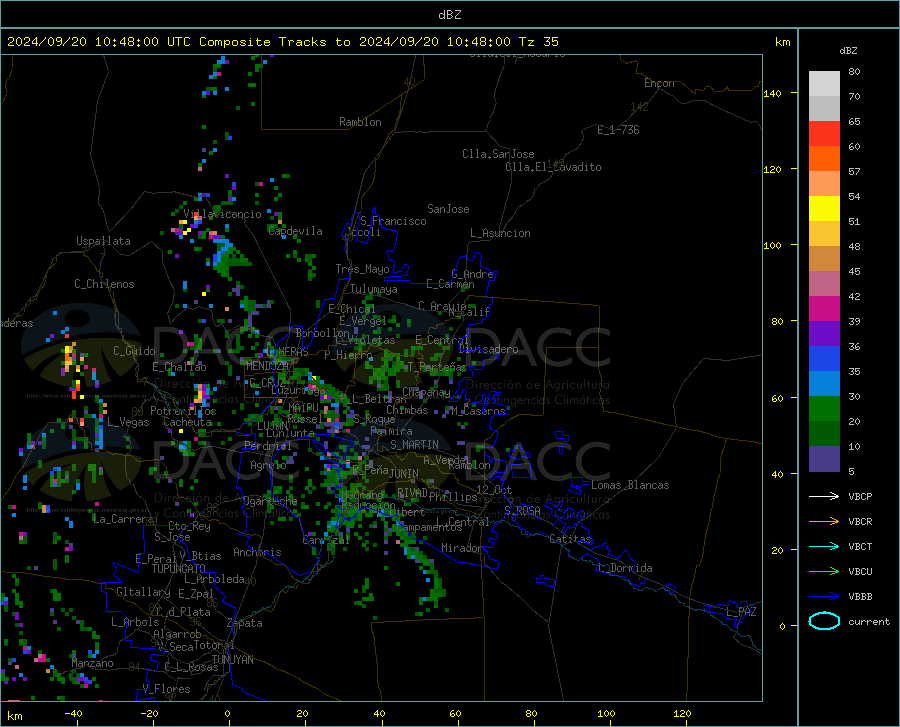Image resolution: width=900 pixels, height=727 pixels.
Task: Click the Encon label at upper right
Action: point(659,83)
